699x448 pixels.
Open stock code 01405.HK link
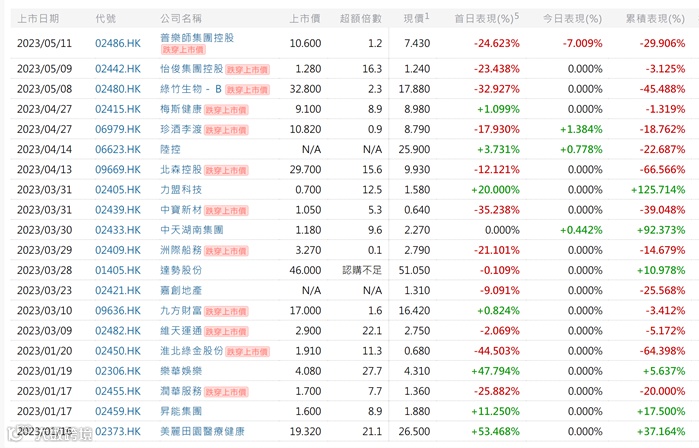118,270
